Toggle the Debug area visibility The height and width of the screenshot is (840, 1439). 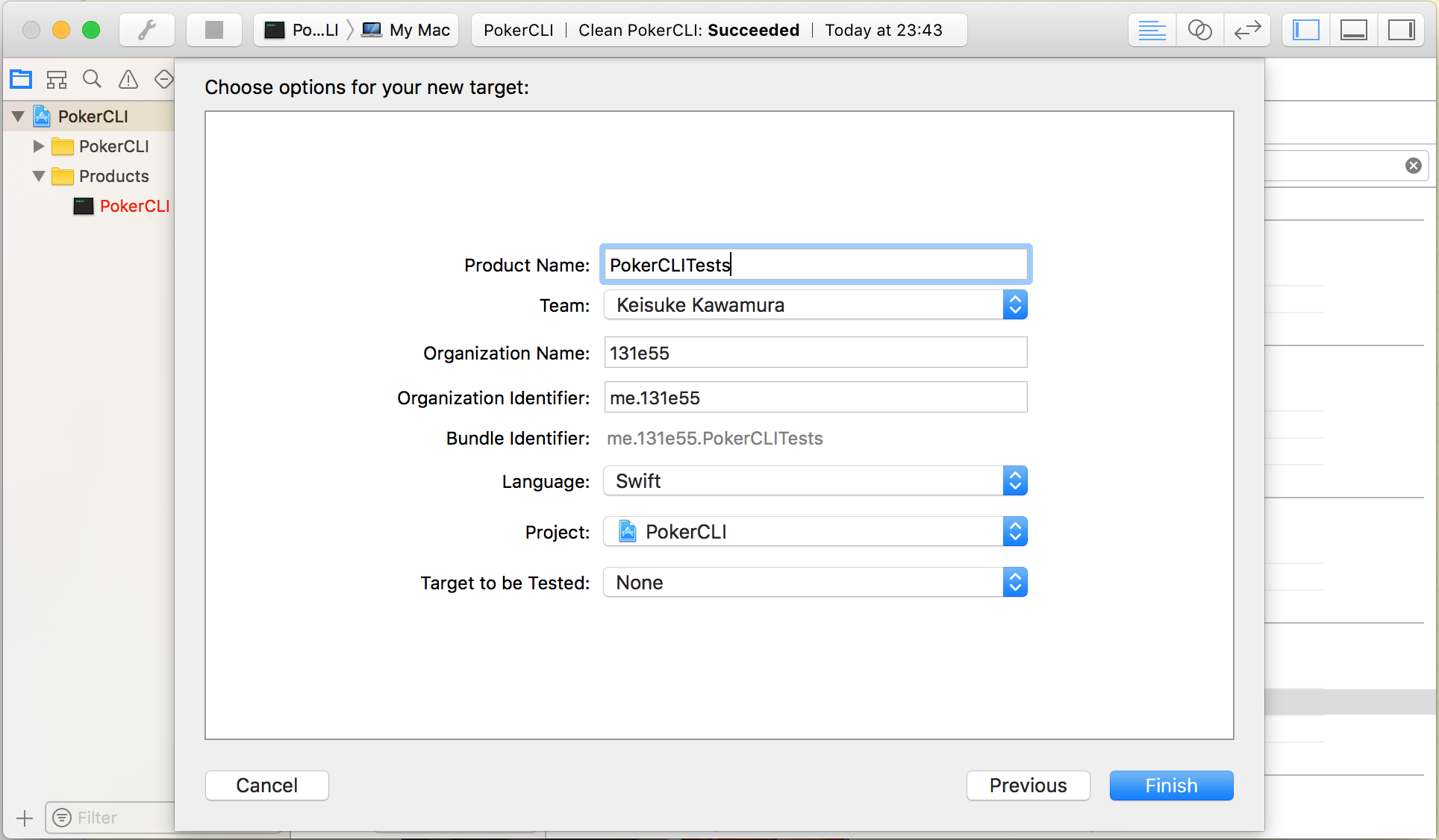click(1354, 30)
